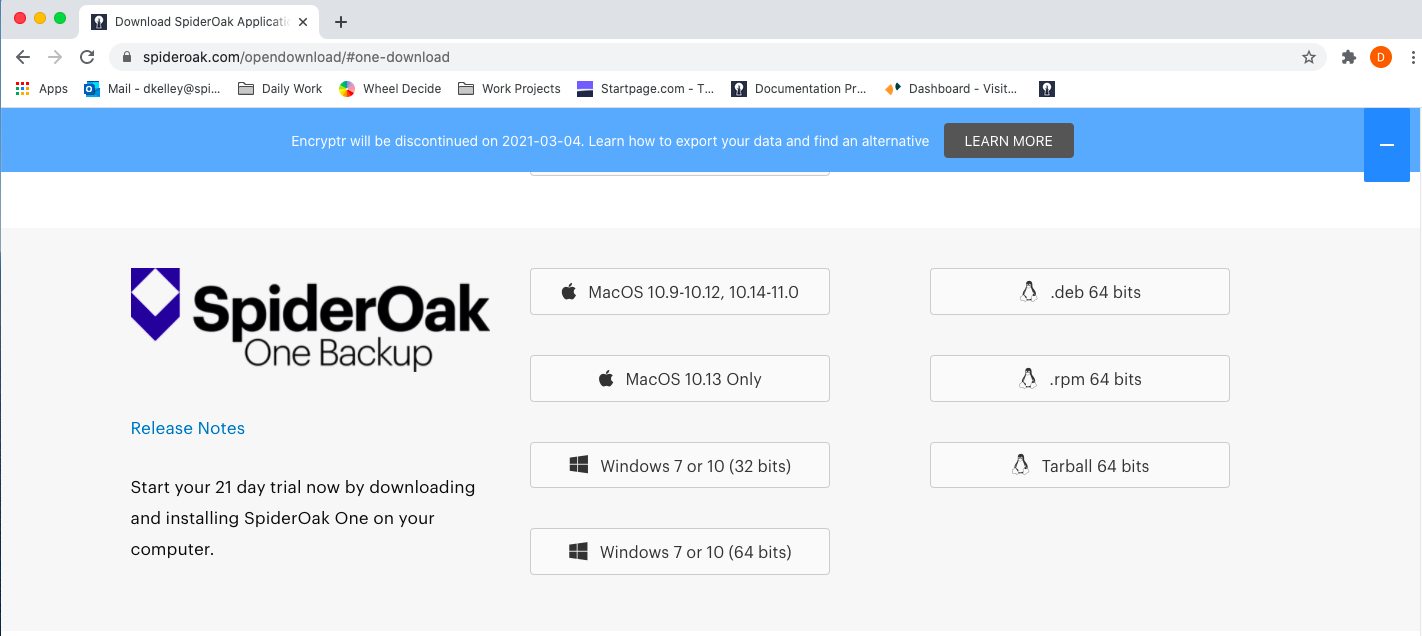Bookmark this page with the star icon

pos(1308,57)
